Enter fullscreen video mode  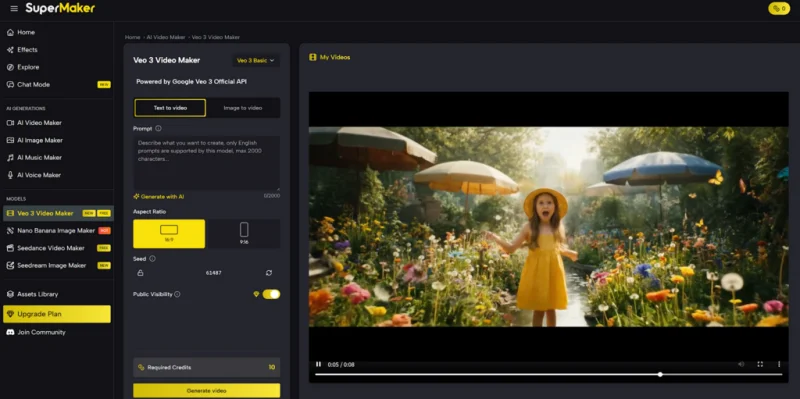coord(760,364)
